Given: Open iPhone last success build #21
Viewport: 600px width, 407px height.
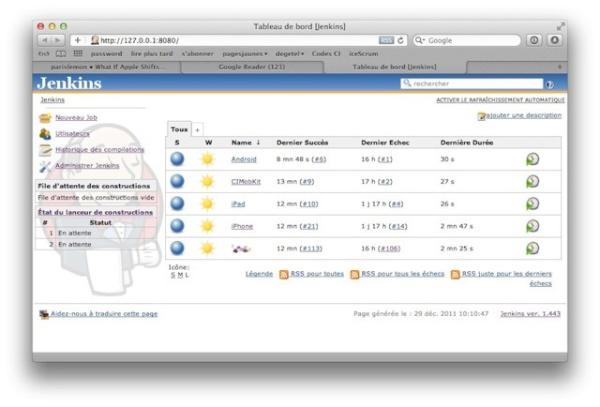Looking at the screenshot, I should tap(309, 226).
